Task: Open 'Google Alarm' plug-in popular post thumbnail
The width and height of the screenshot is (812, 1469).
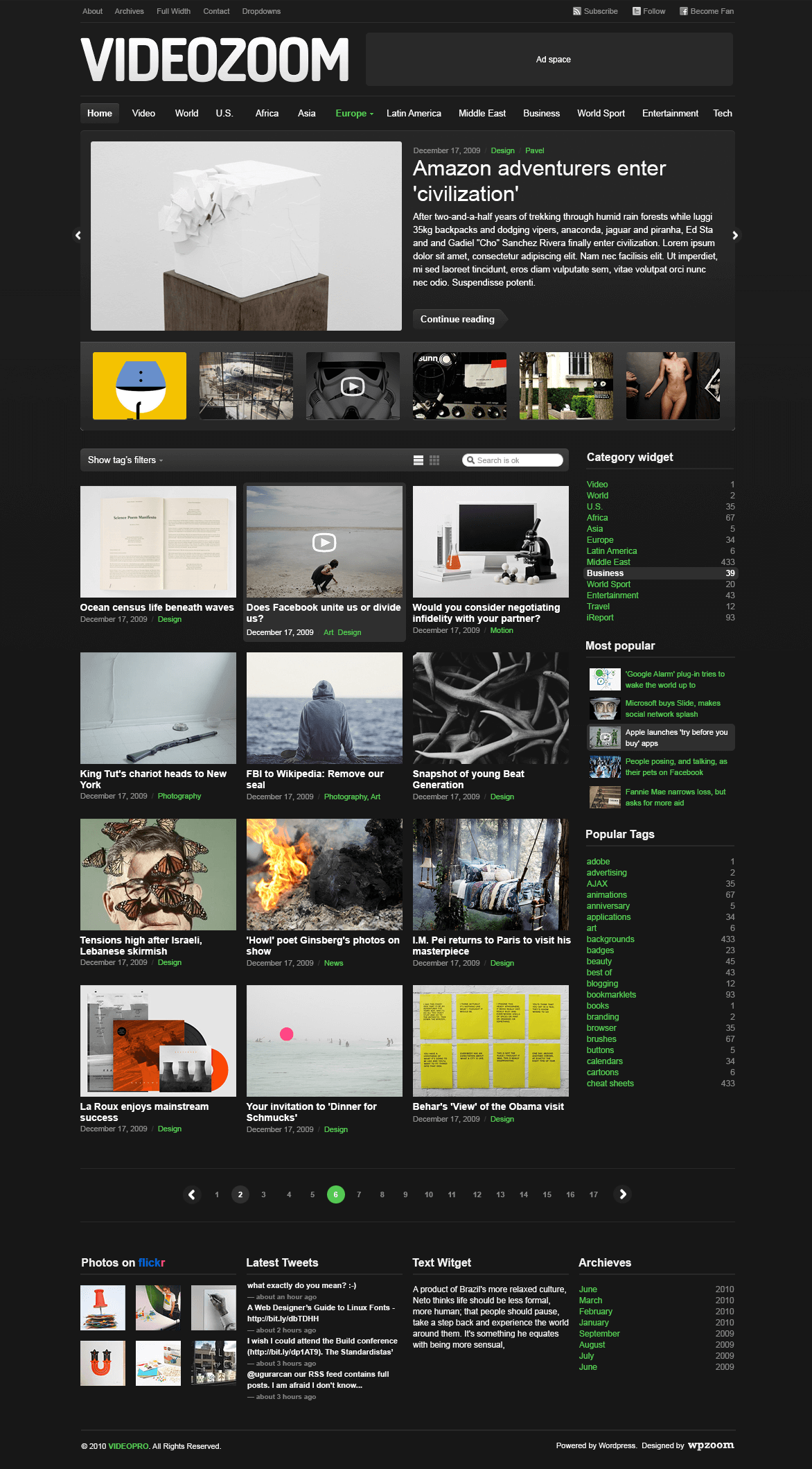Action: pyautogui.click(x=605, y=679)
